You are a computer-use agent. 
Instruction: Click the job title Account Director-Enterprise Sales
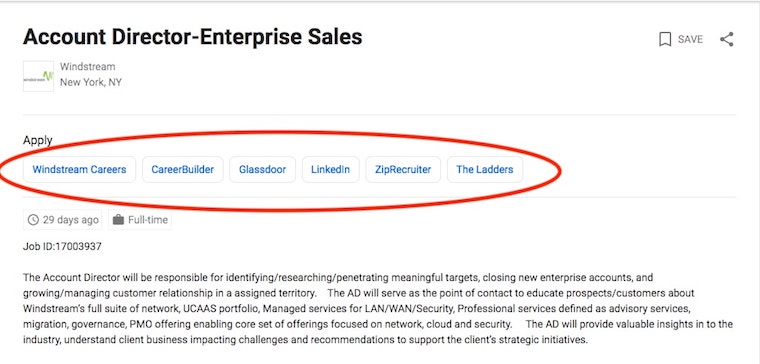[192, 37]
